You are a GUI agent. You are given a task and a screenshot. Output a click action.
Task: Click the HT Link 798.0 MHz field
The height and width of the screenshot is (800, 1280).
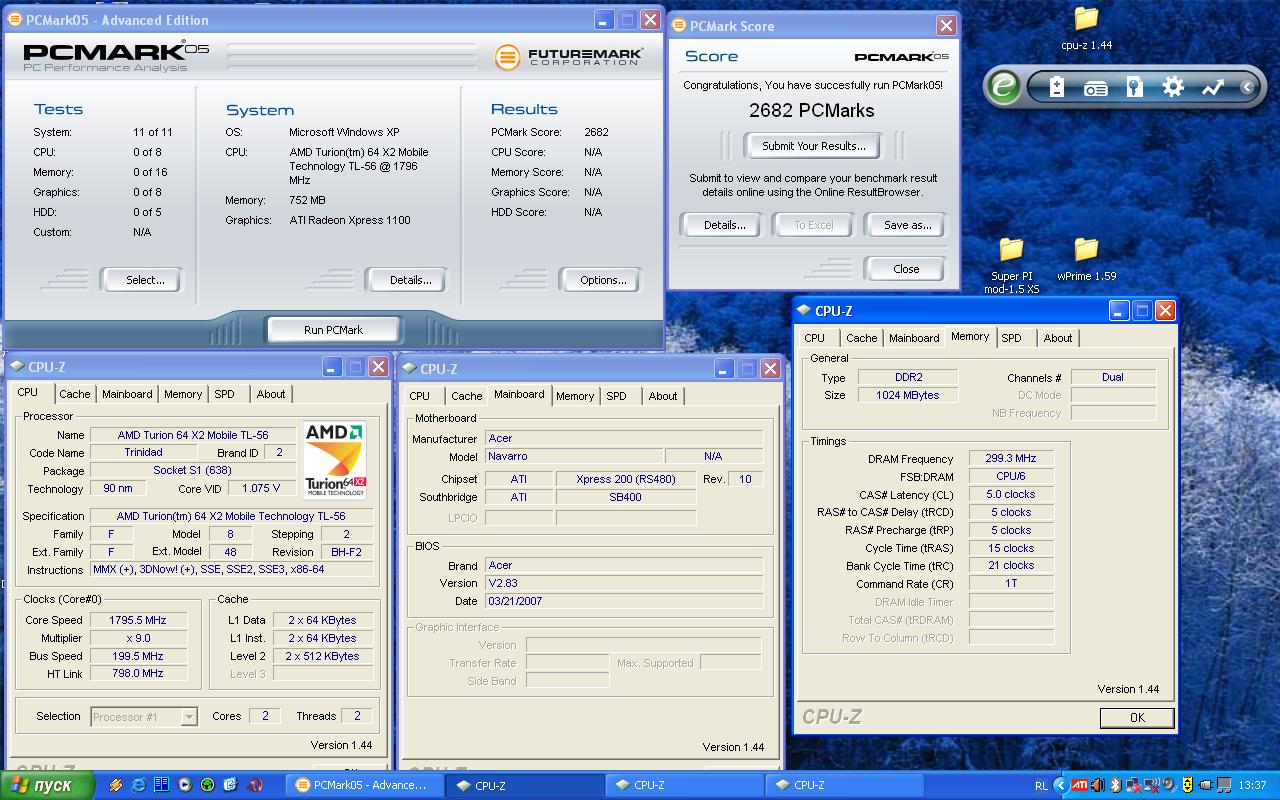coord(138,674)
